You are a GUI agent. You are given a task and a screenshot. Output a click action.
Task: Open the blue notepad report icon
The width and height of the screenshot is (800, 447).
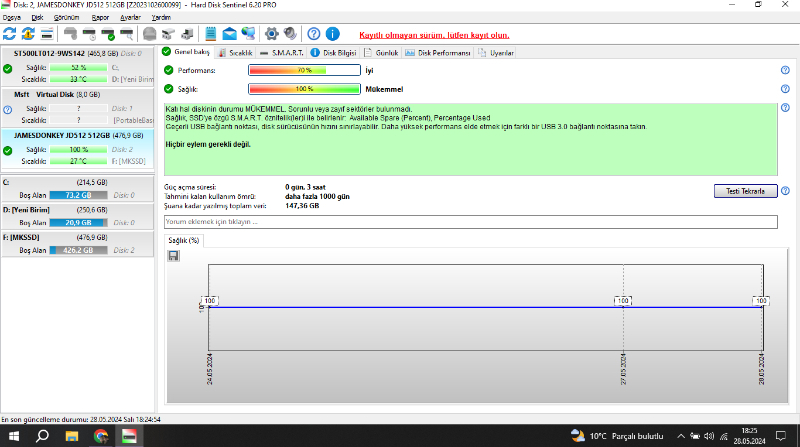[x=210, y=34]
